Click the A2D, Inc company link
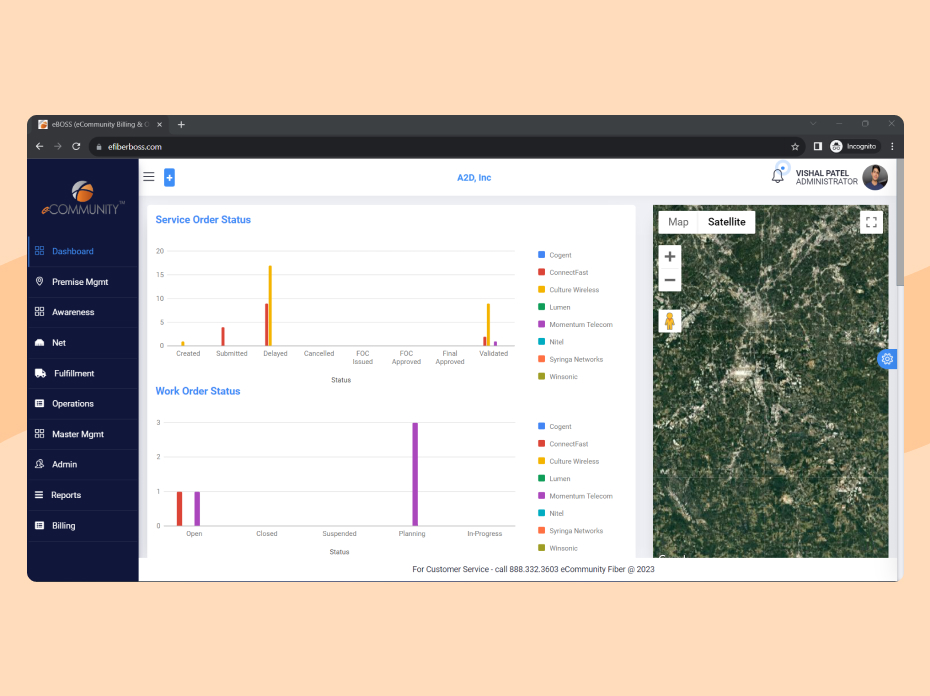 pyautogui.click(x=474, y=177)
